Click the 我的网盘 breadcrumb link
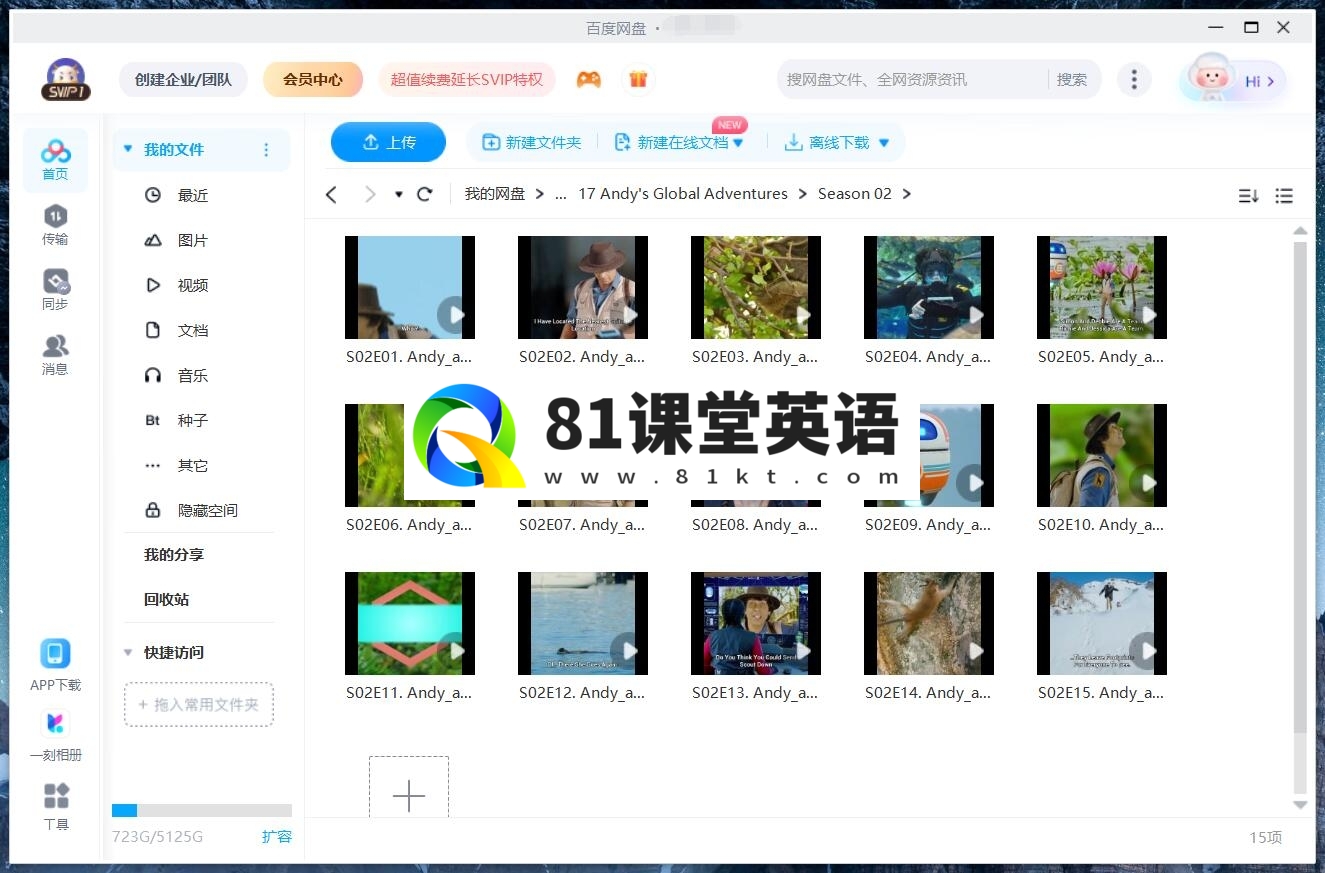Image resolution: width=1325 pixels, height=873 pixels. pos(495,194)
